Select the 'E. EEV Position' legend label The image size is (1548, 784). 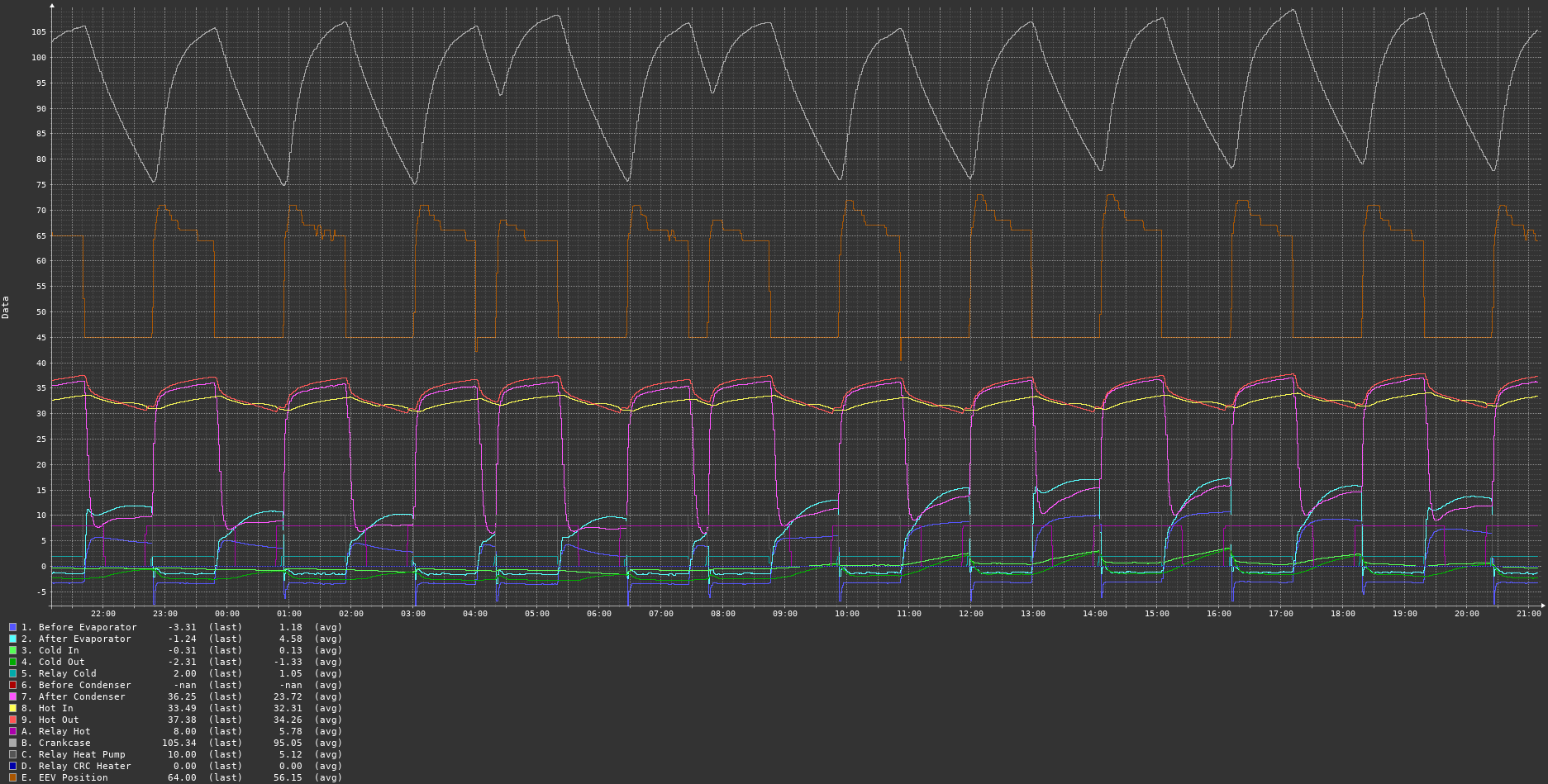tap(64, 777)
